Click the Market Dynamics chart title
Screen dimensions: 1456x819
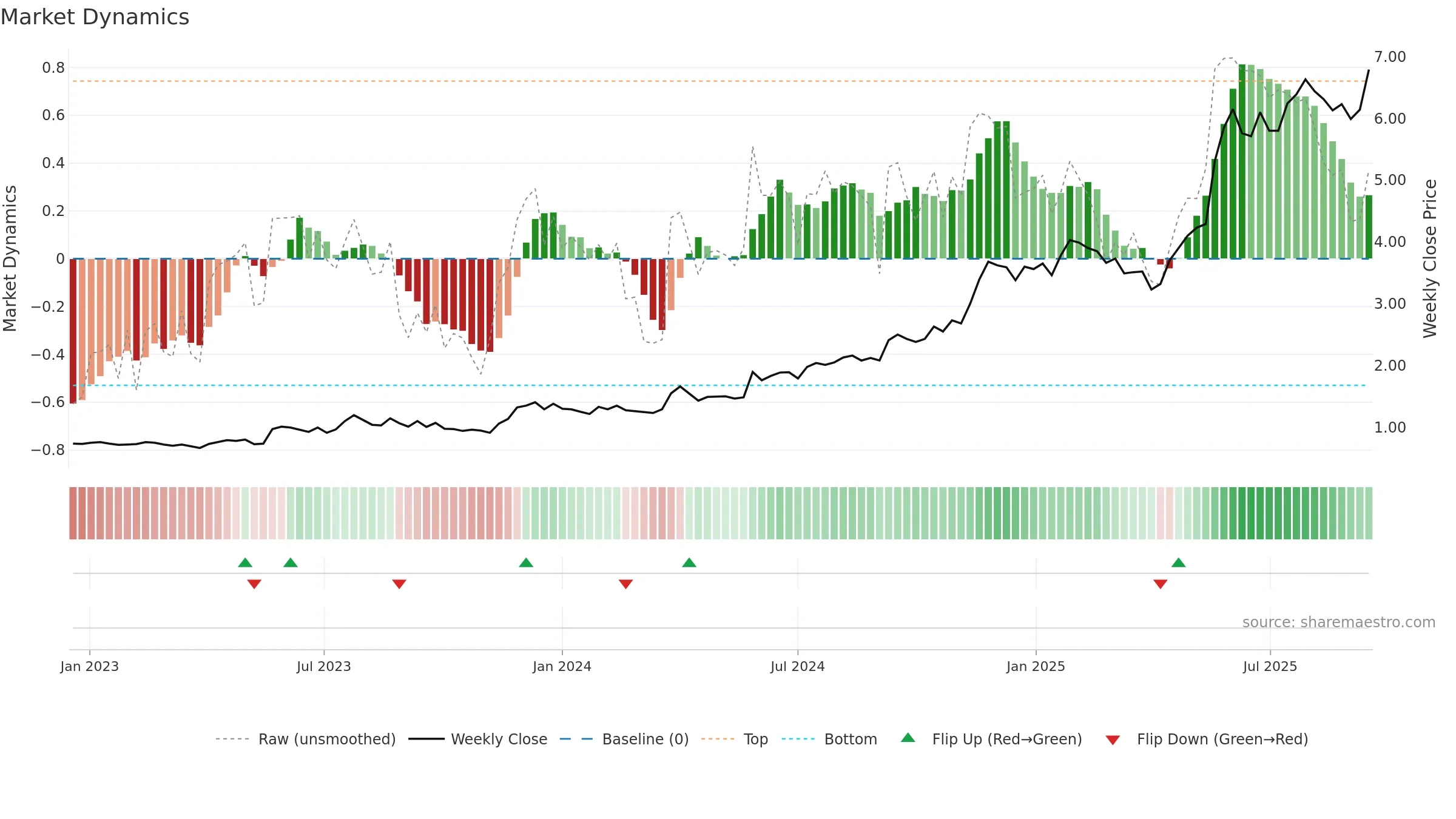coord(95,17)
